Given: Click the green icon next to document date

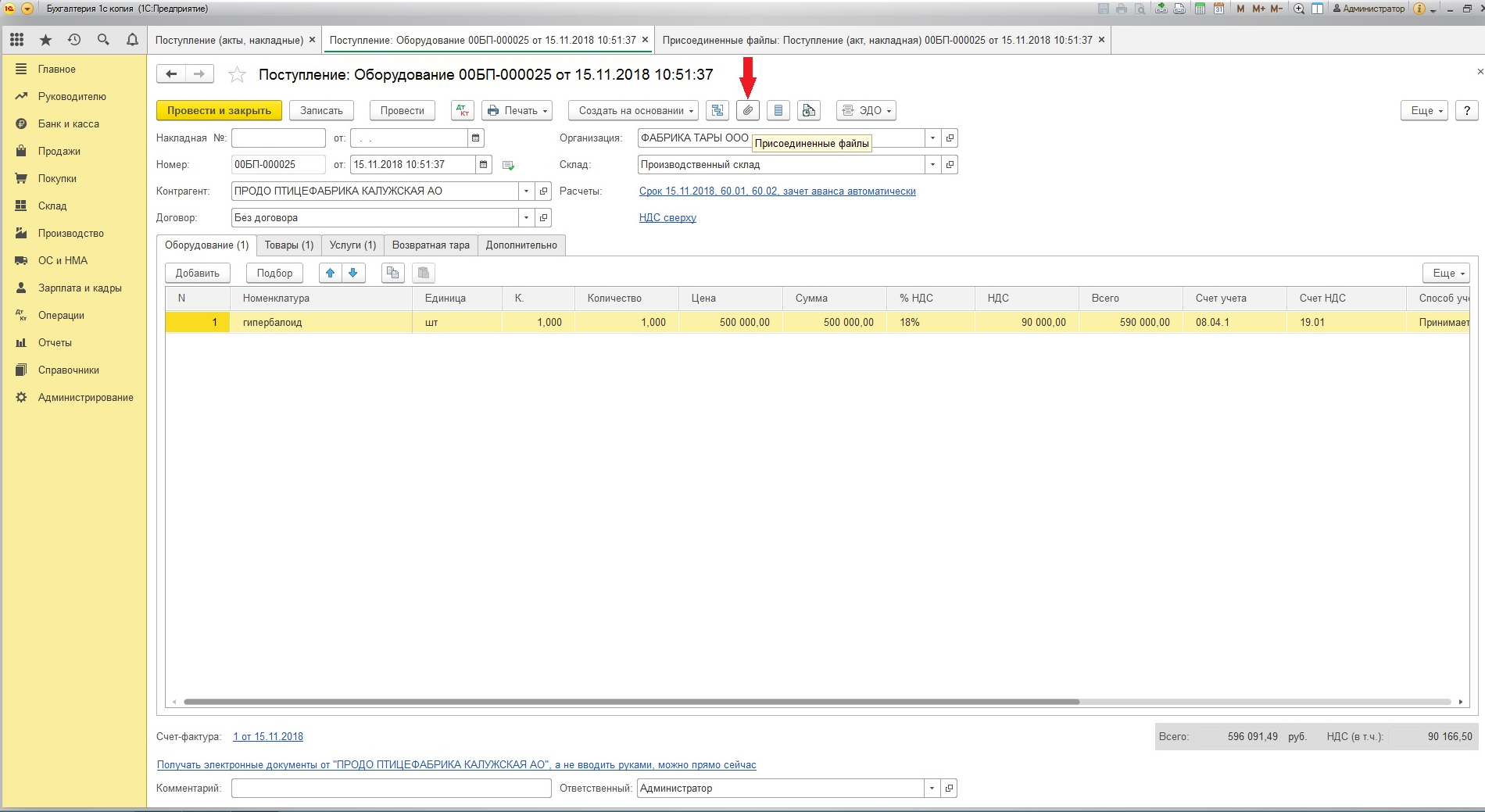Looking at the screenshot, I should pos(508,165).
